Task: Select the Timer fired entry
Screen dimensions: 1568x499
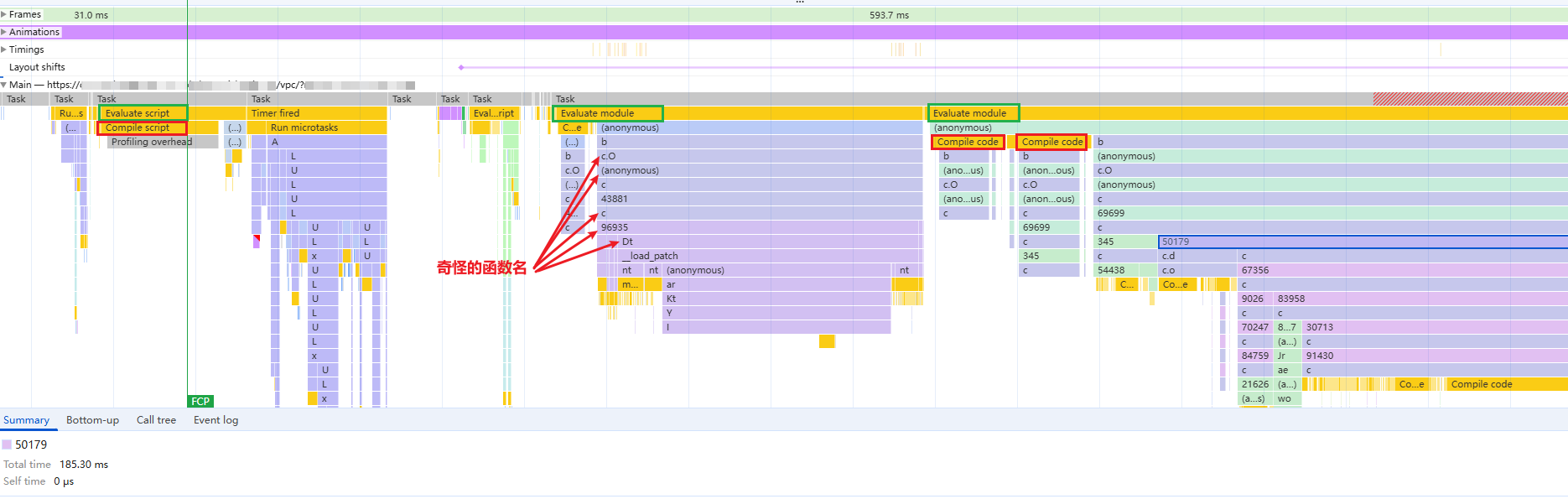Action: (318, 113)
